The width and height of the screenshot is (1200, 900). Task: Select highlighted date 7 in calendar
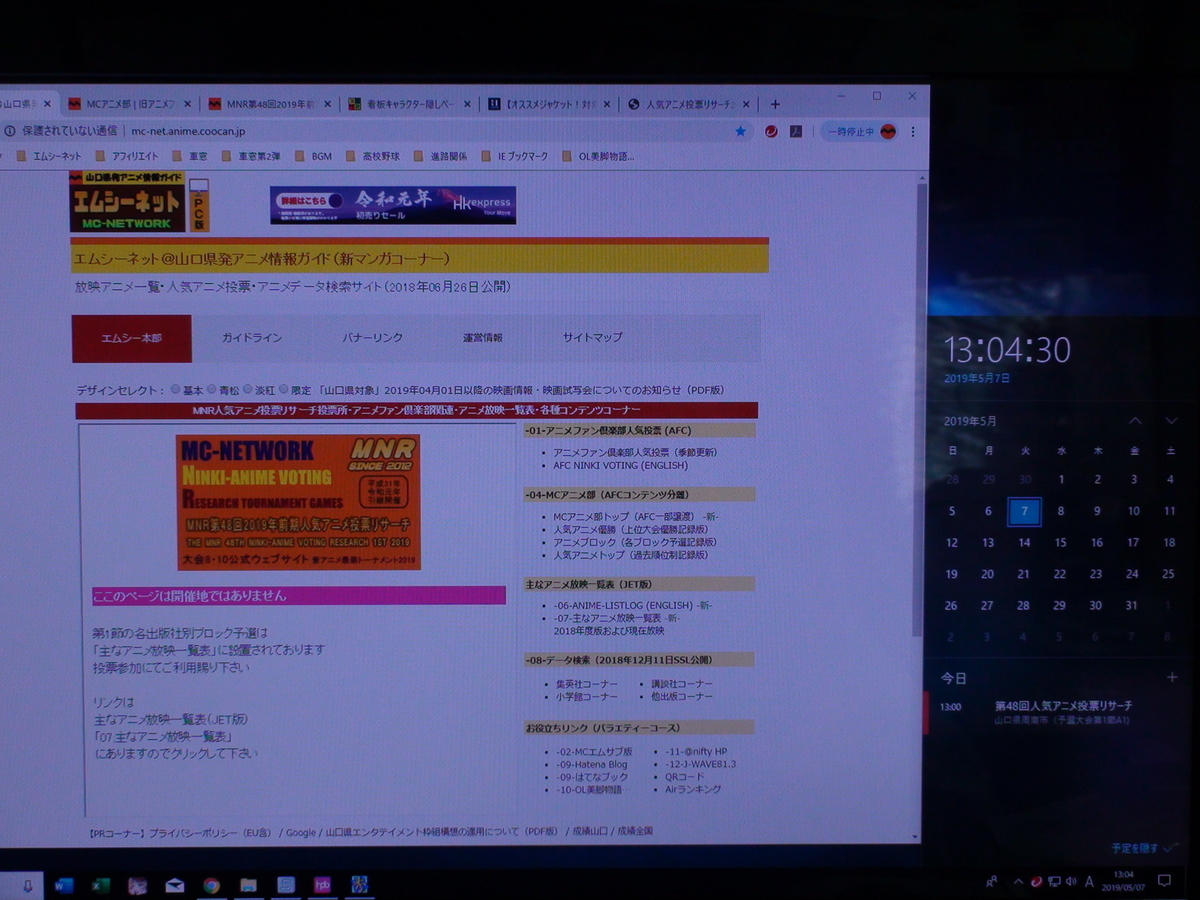pos(1024,511)
